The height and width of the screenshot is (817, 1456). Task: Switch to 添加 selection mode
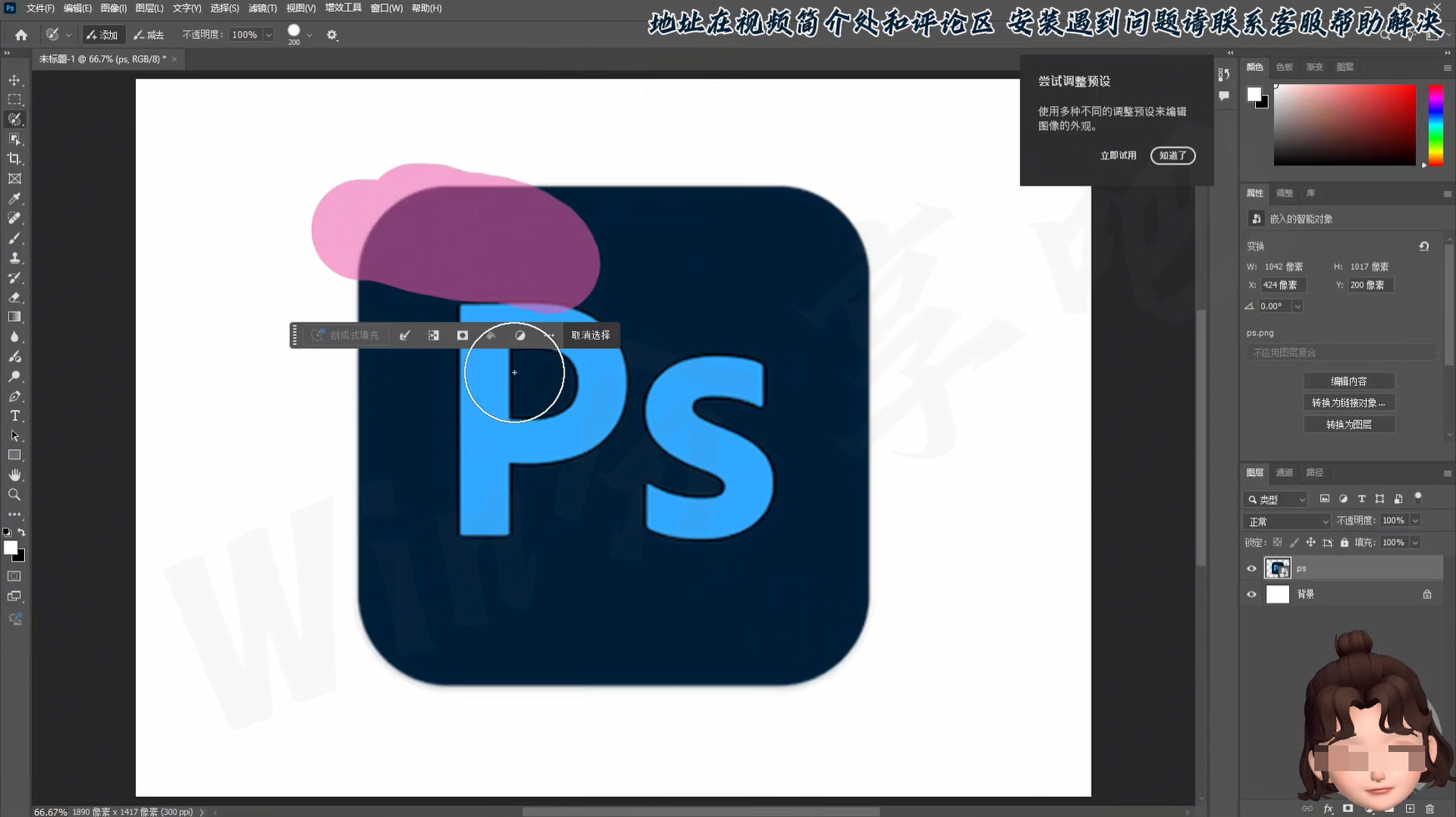pos(102,35)
